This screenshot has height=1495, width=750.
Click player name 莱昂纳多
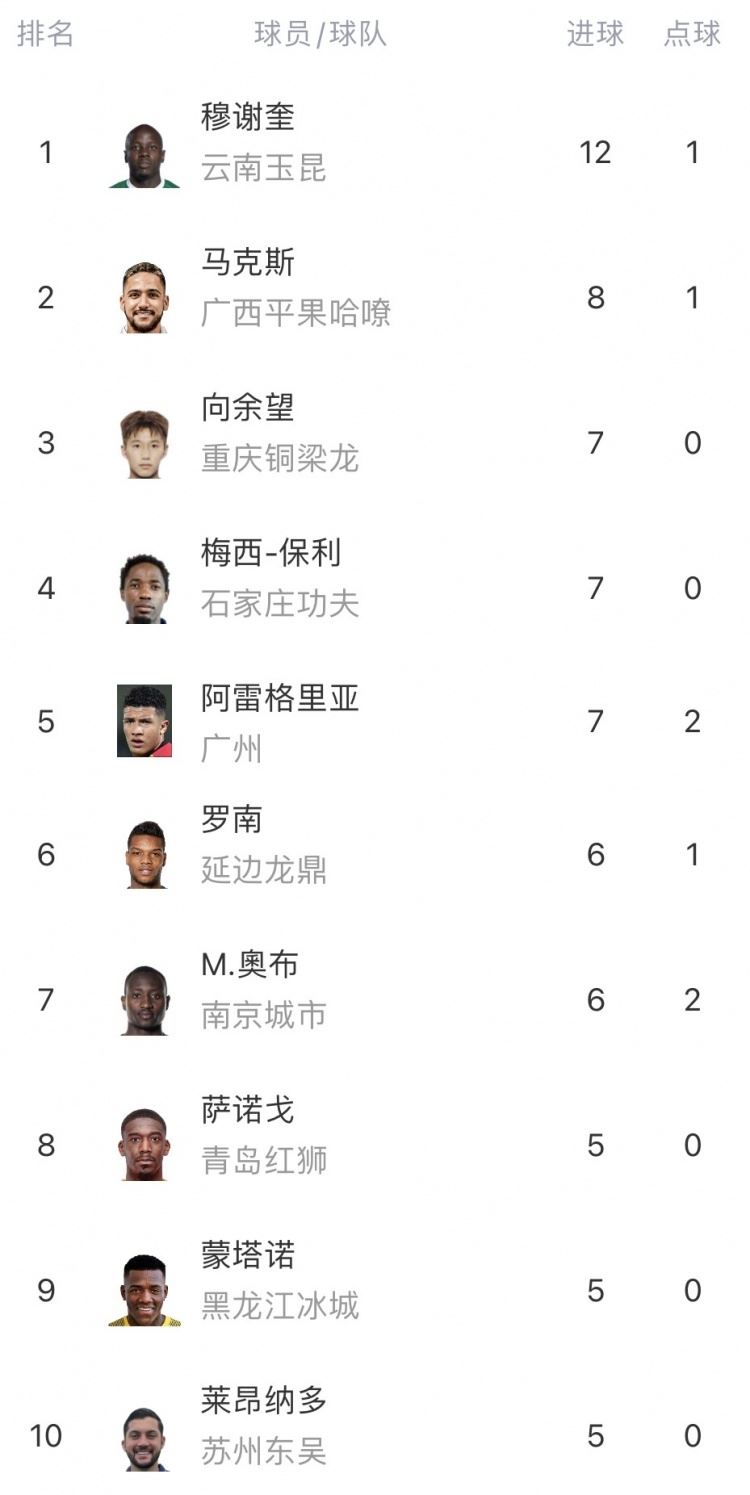coord(264,1401)
